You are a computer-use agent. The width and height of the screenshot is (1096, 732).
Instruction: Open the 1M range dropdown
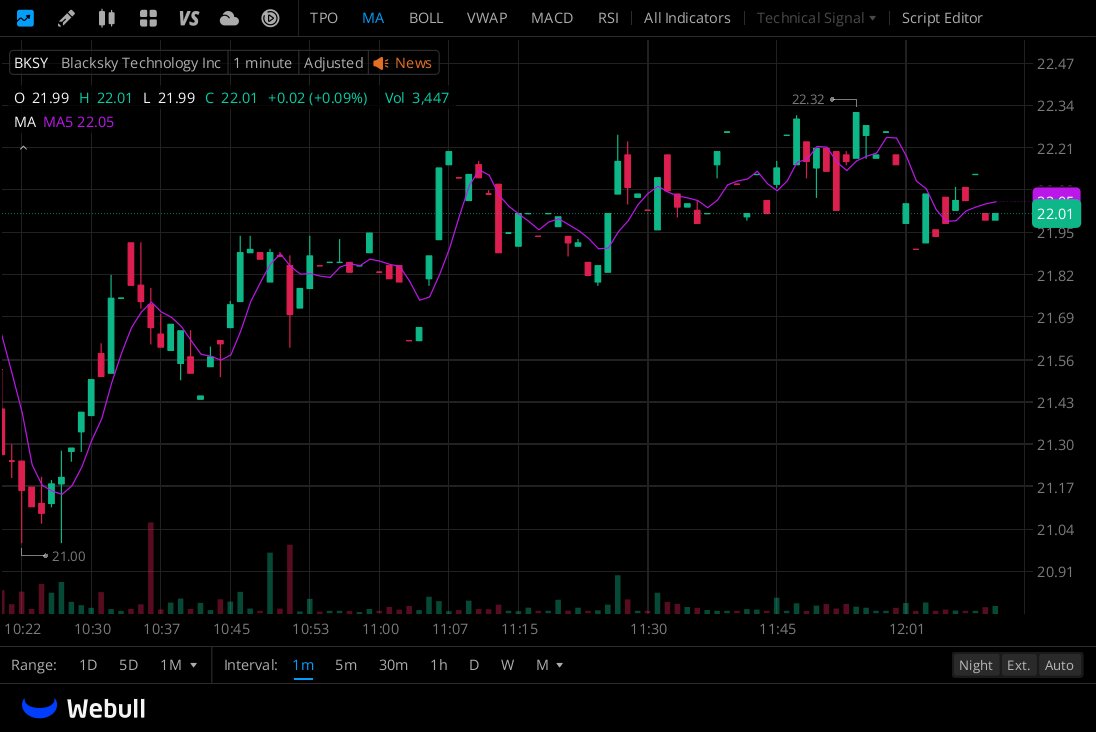point(178,665)
